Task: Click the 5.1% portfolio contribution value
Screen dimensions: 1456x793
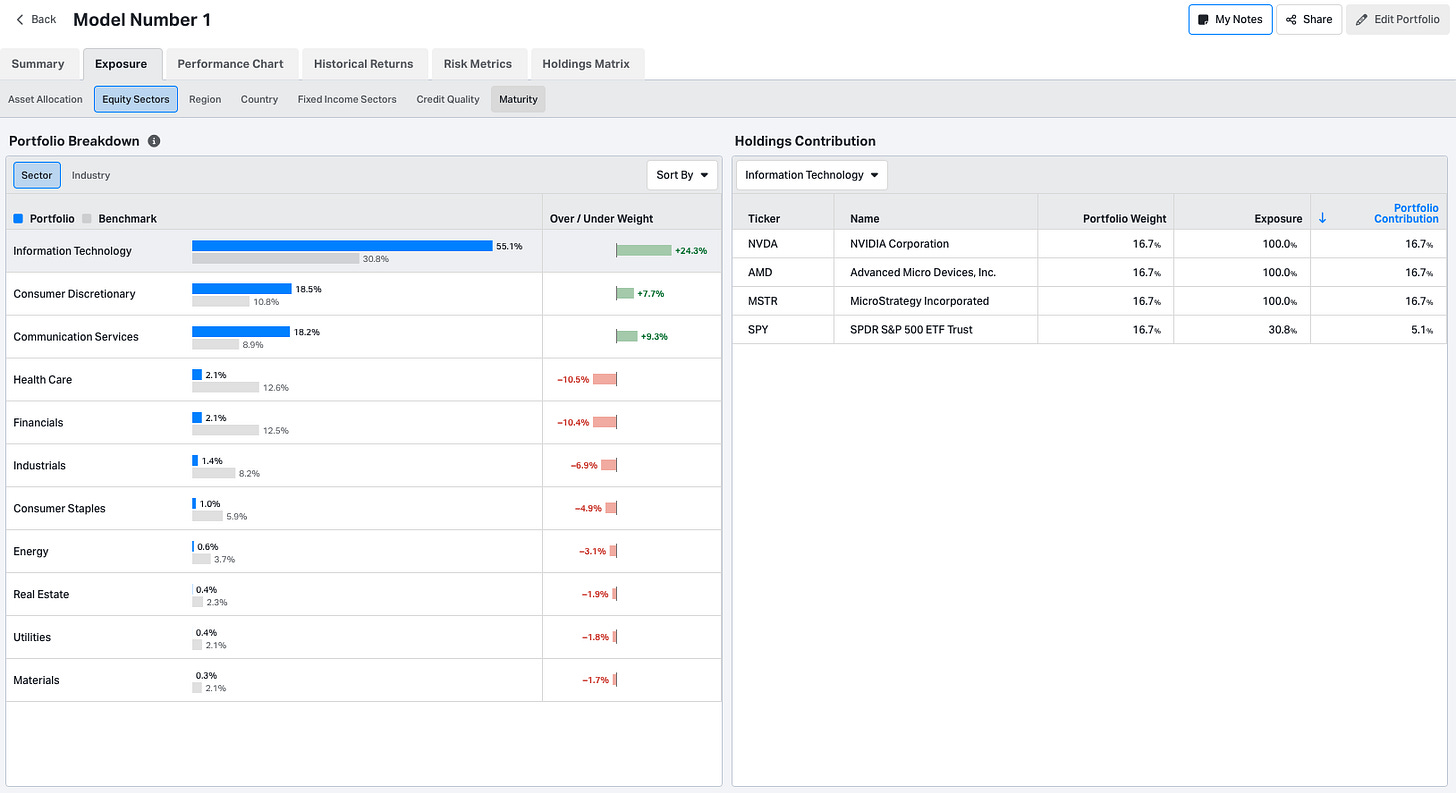Action: [1422, 330]
